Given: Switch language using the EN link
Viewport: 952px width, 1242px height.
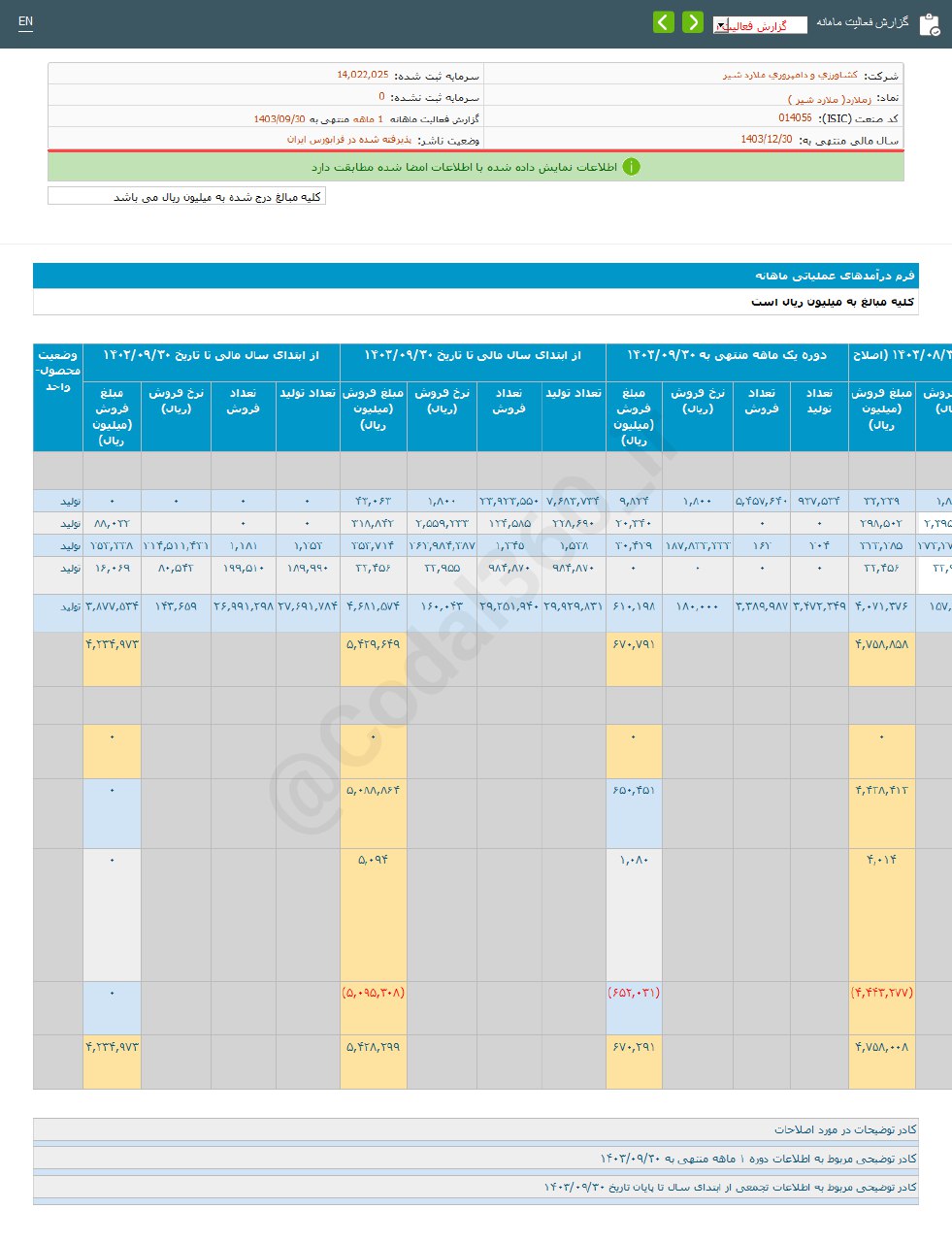Looking at the screenshot, I should pos(25,21).
